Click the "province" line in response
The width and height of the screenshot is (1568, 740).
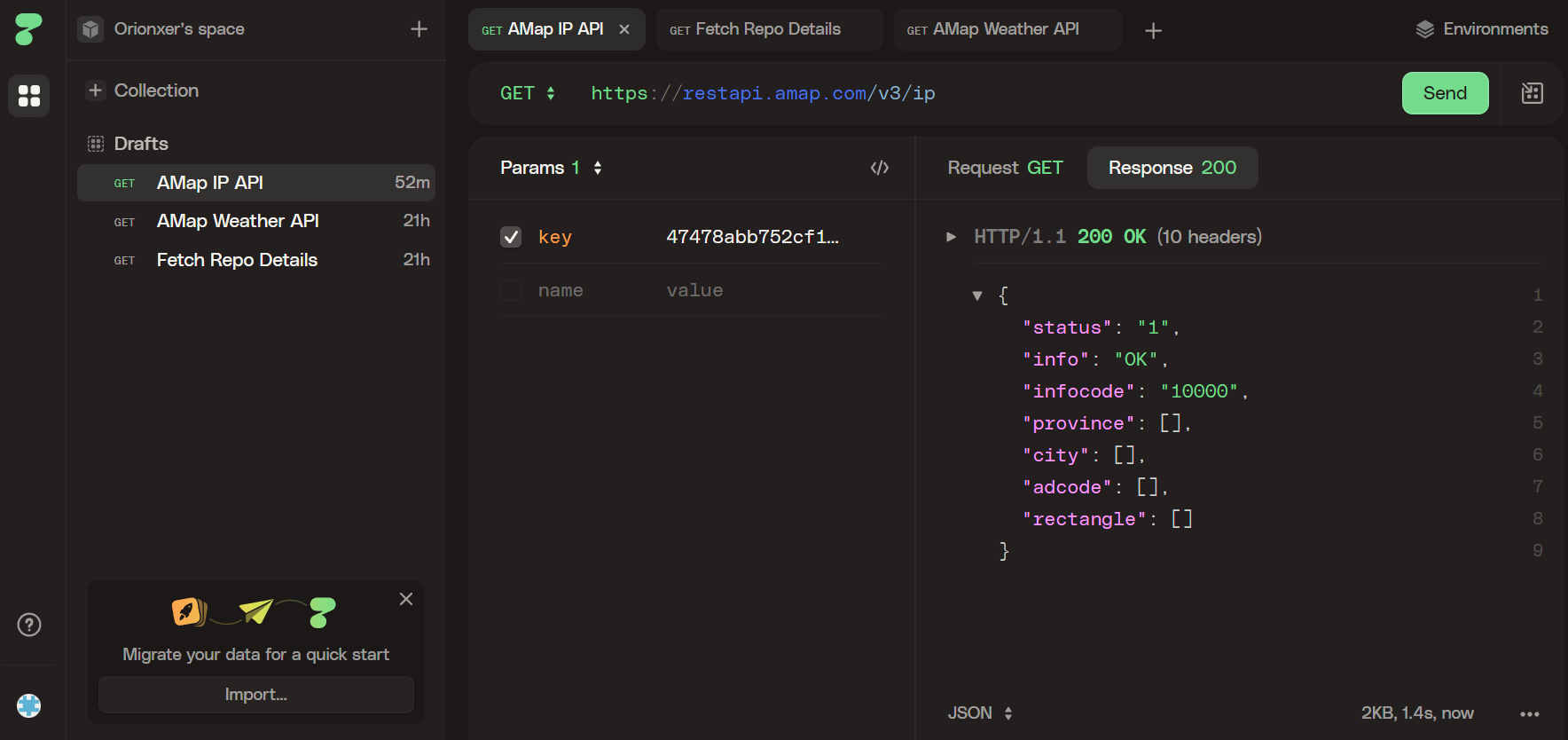point(1107,423)
